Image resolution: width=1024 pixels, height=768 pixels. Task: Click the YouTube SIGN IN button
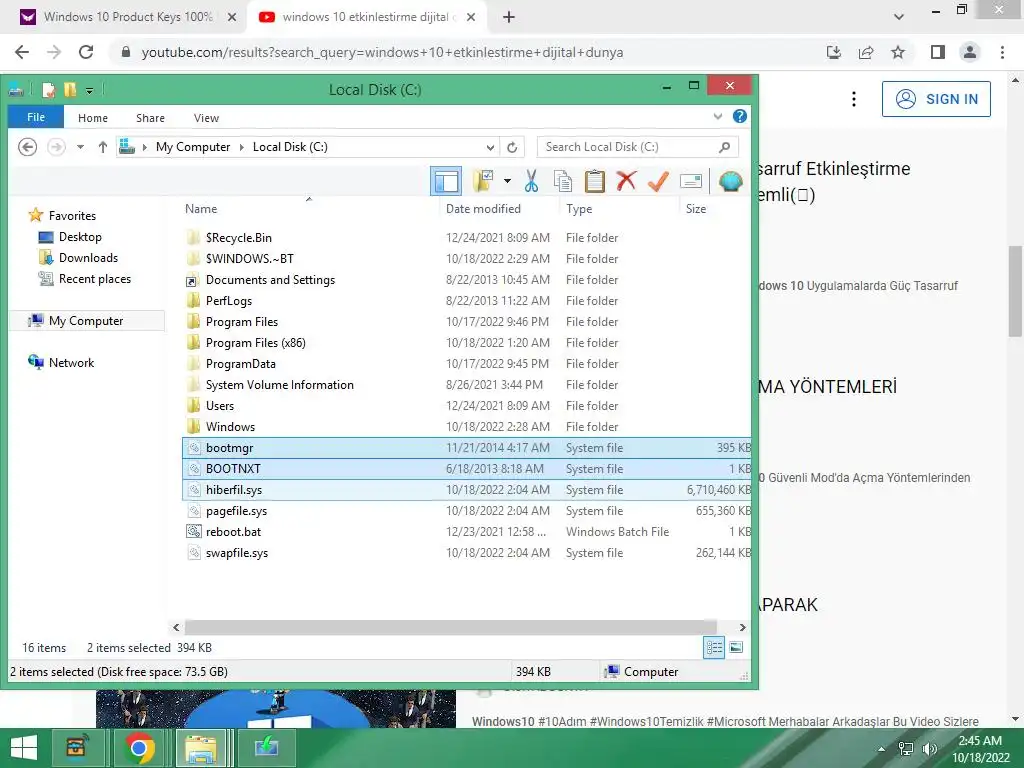(936, 99)
